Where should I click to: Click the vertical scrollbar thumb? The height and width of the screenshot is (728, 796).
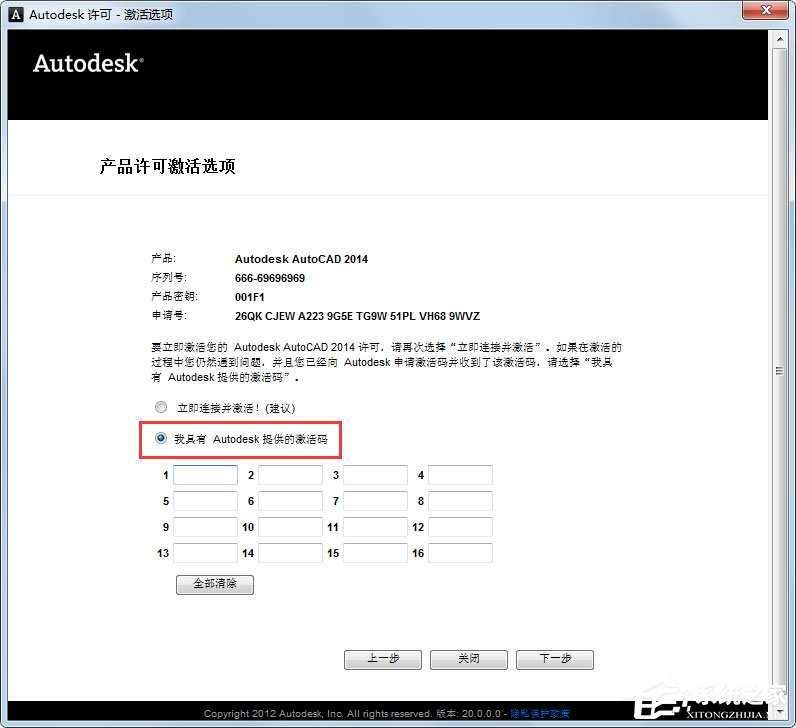point(779,371)
